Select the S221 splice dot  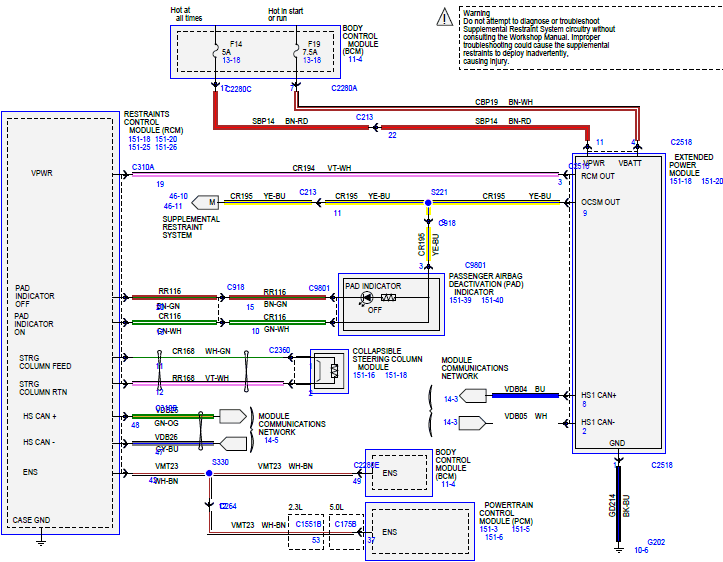428,202
